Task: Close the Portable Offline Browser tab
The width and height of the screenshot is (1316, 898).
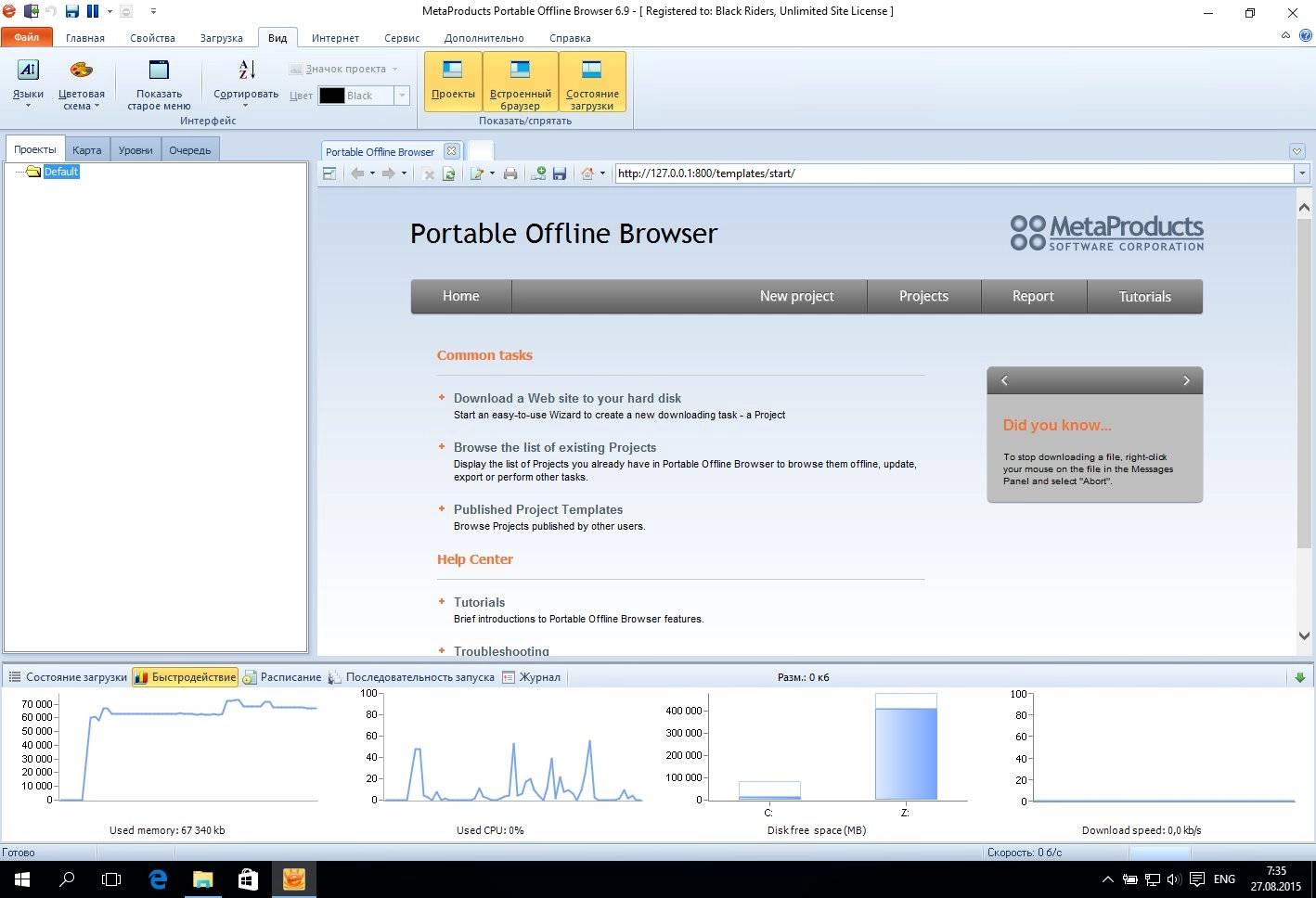Action: coord(451,151)
